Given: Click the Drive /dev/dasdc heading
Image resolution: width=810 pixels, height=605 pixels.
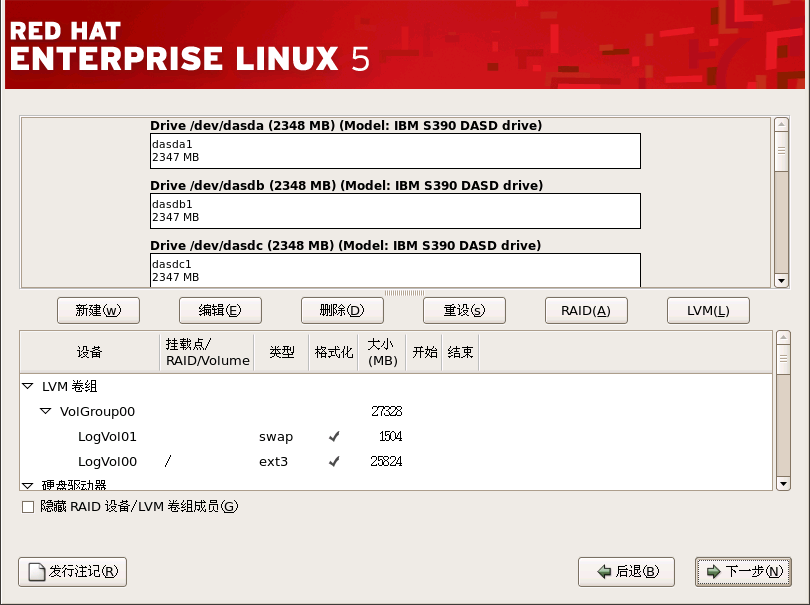Looking at the screenshot, I should (x=346, y=245).
